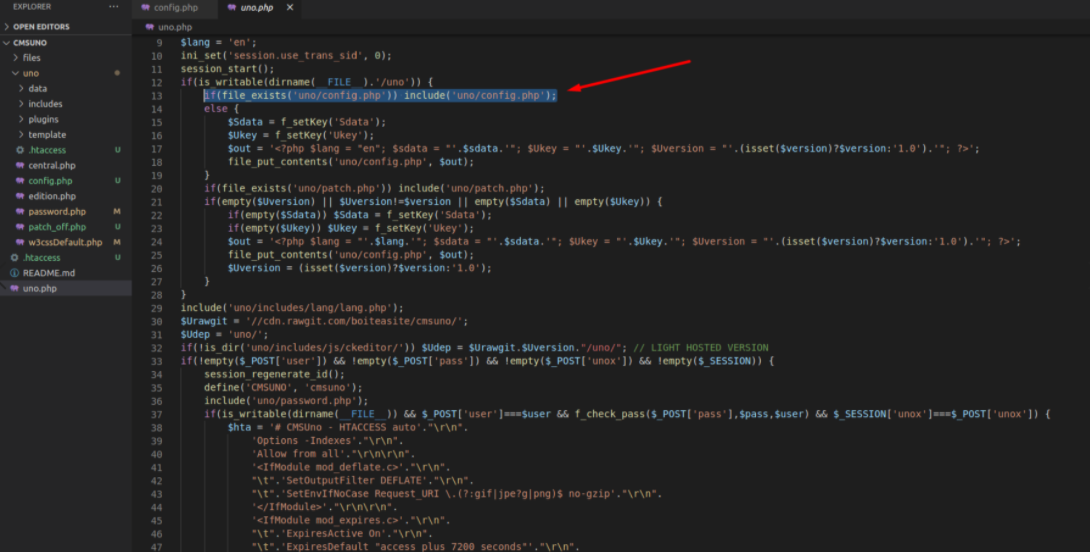Close the uno.php editor tab
Screen dimensions: 1090x552
click(x=290, y=8)
